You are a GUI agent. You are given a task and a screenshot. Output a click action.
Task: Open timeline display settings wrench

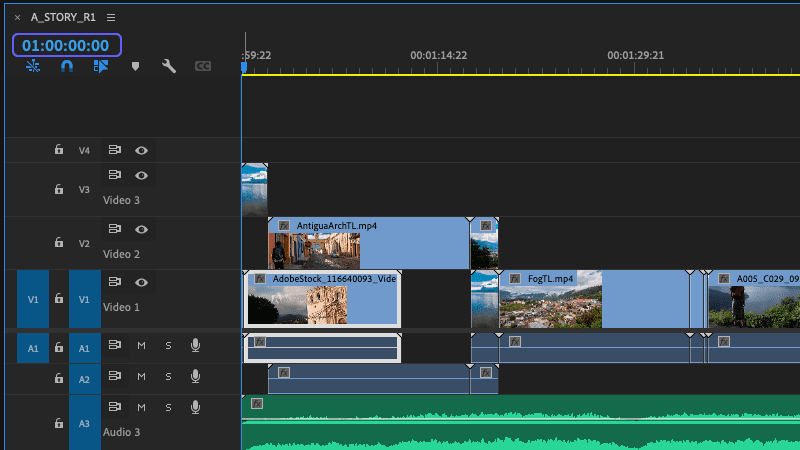coord(169,66)
